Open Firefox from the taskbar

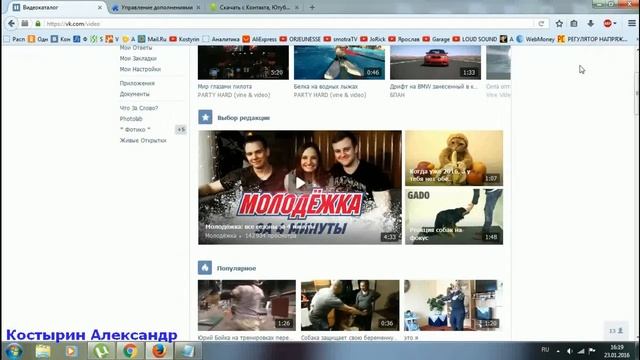(159, 351)
